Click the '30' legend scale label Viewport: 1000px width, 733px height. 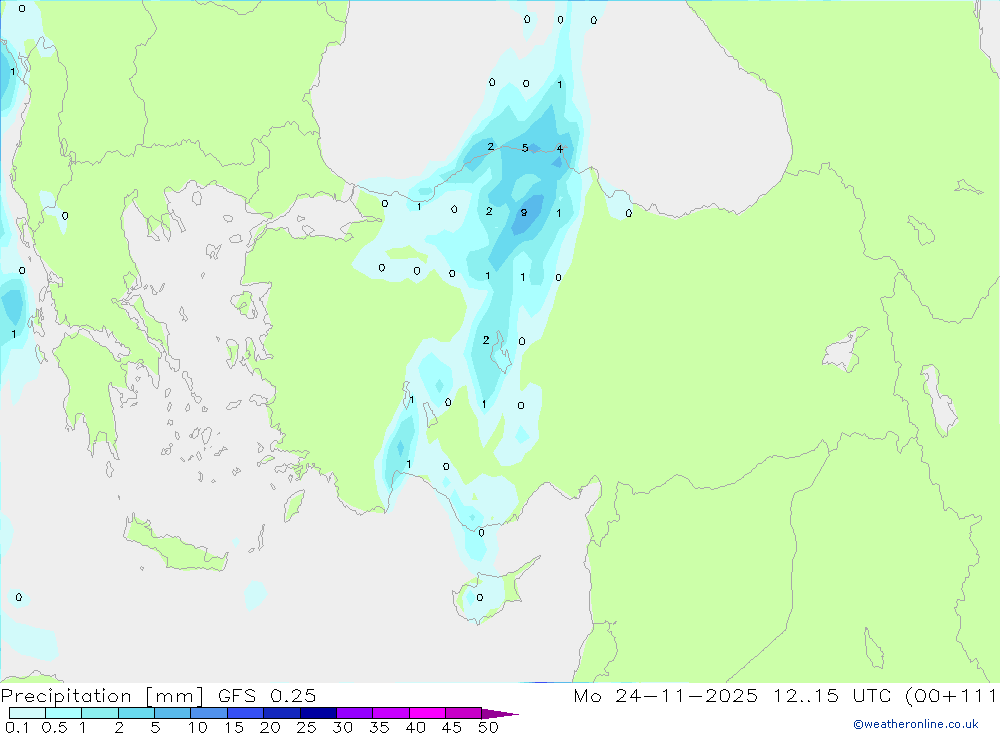pos(342,727)
